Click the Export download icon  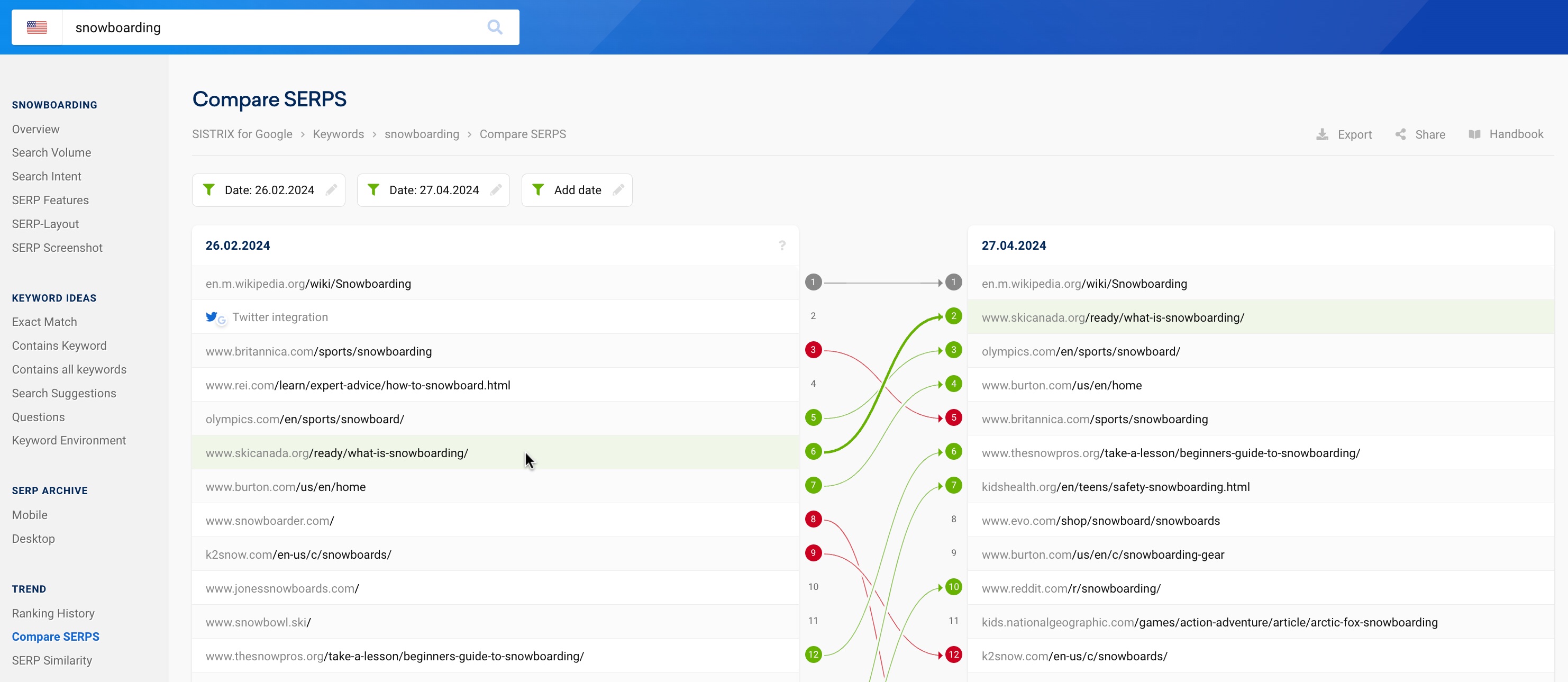click(1322, 134)
